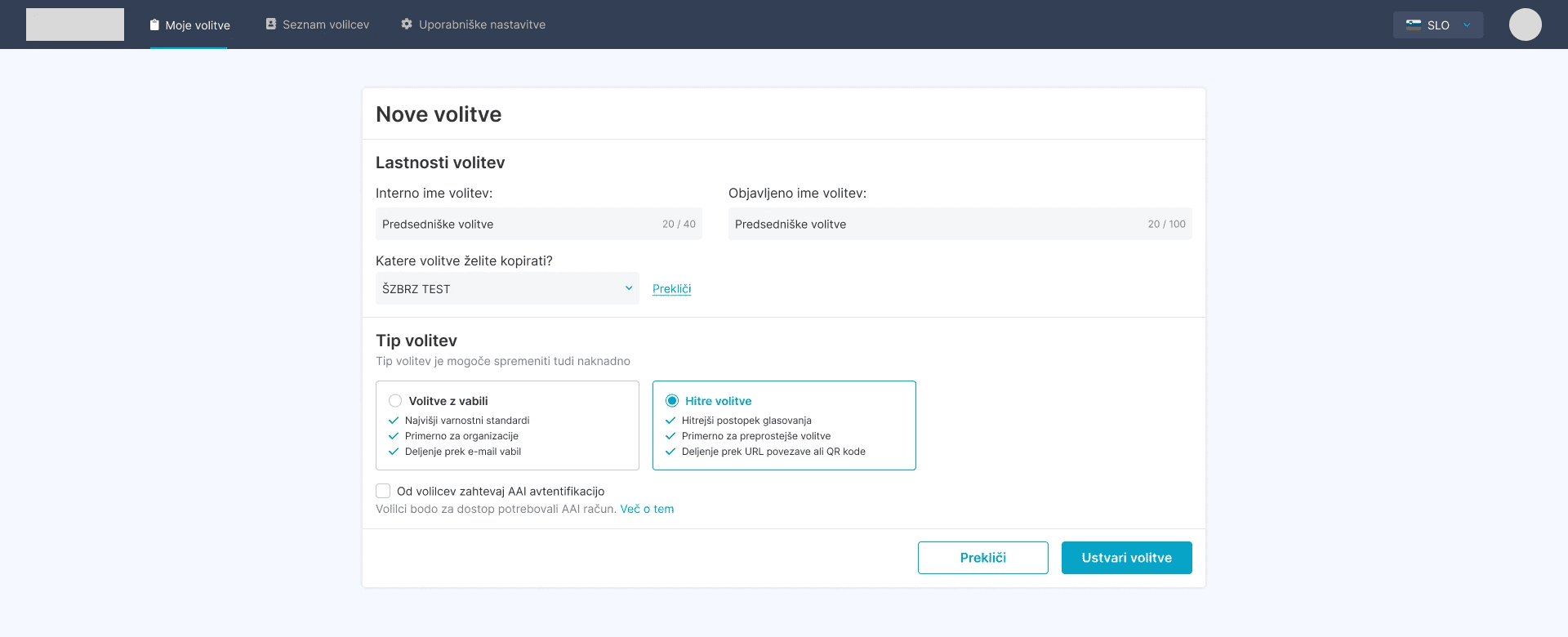The width and height of the screenshot is (1568, 637).
Task: Select the Hitre volitve radio button
Action: (672, 401)
